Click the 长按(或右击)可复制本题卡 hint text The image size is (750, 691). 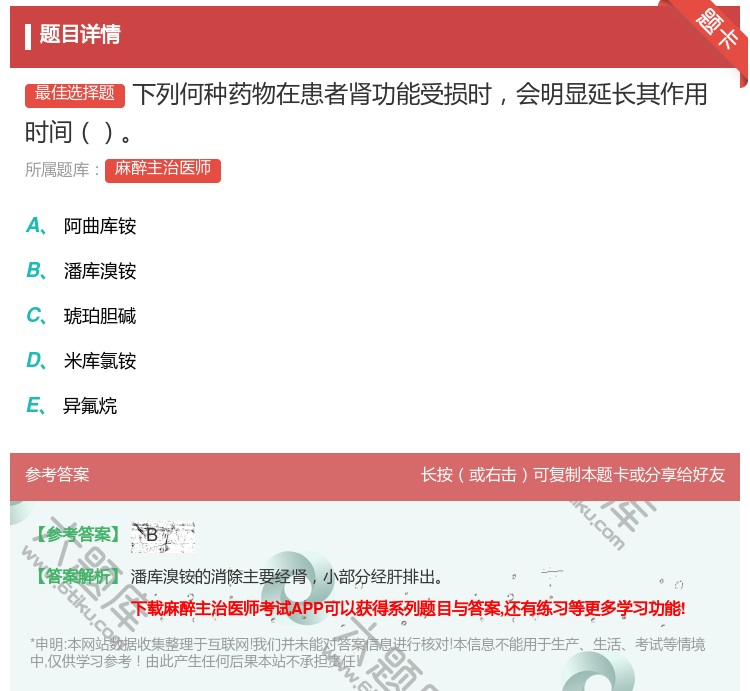tap(573, 475)
